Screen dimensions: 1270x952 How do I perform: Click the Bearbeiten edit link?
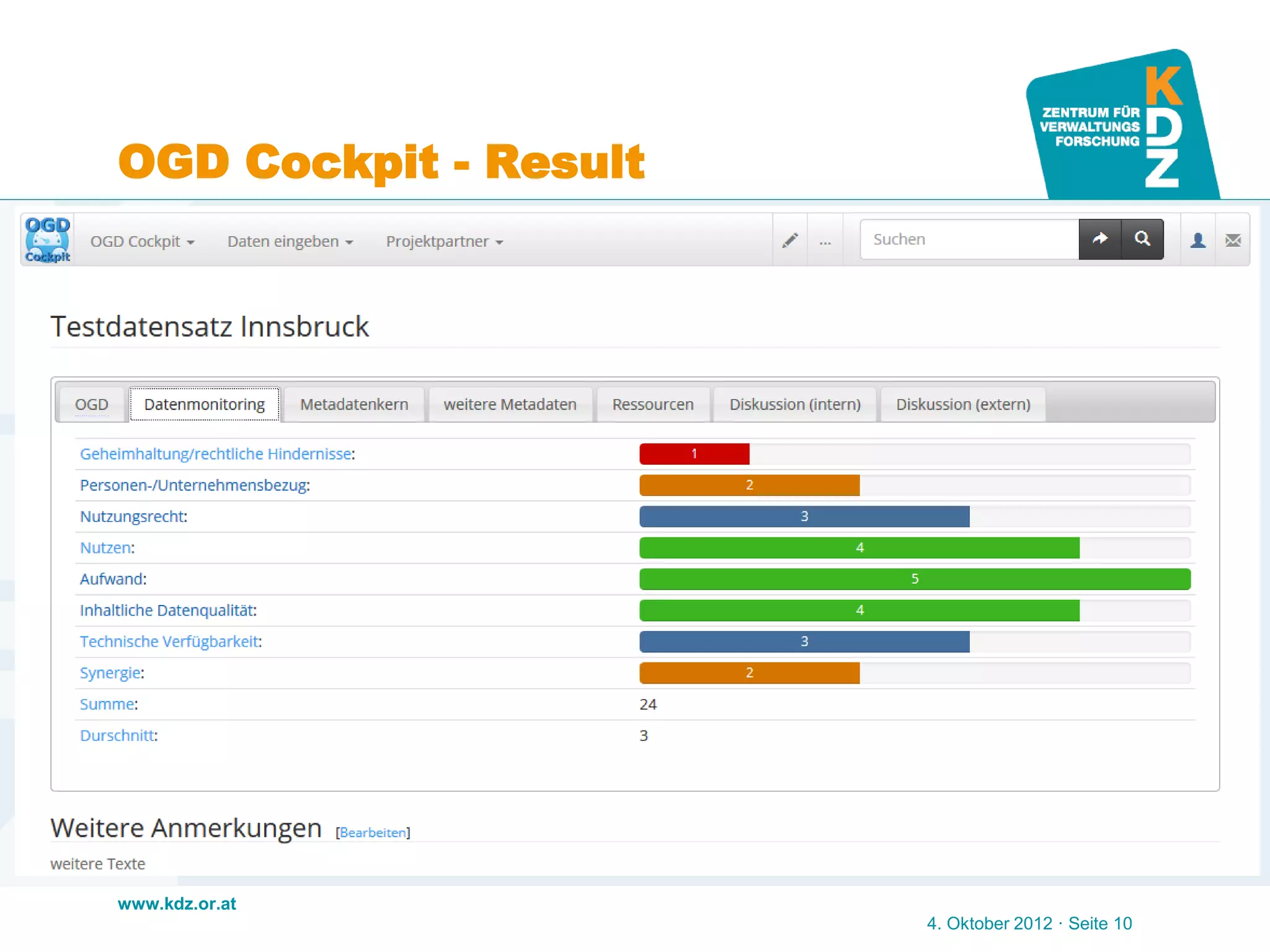tap(373, 832)
